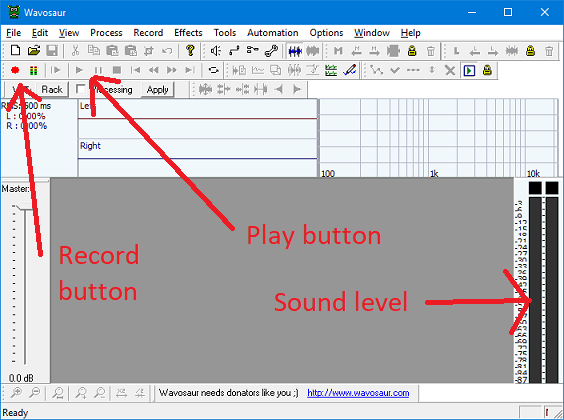Open help with the yellow question mark
This screenshot has height=420, width=564.
190,51
